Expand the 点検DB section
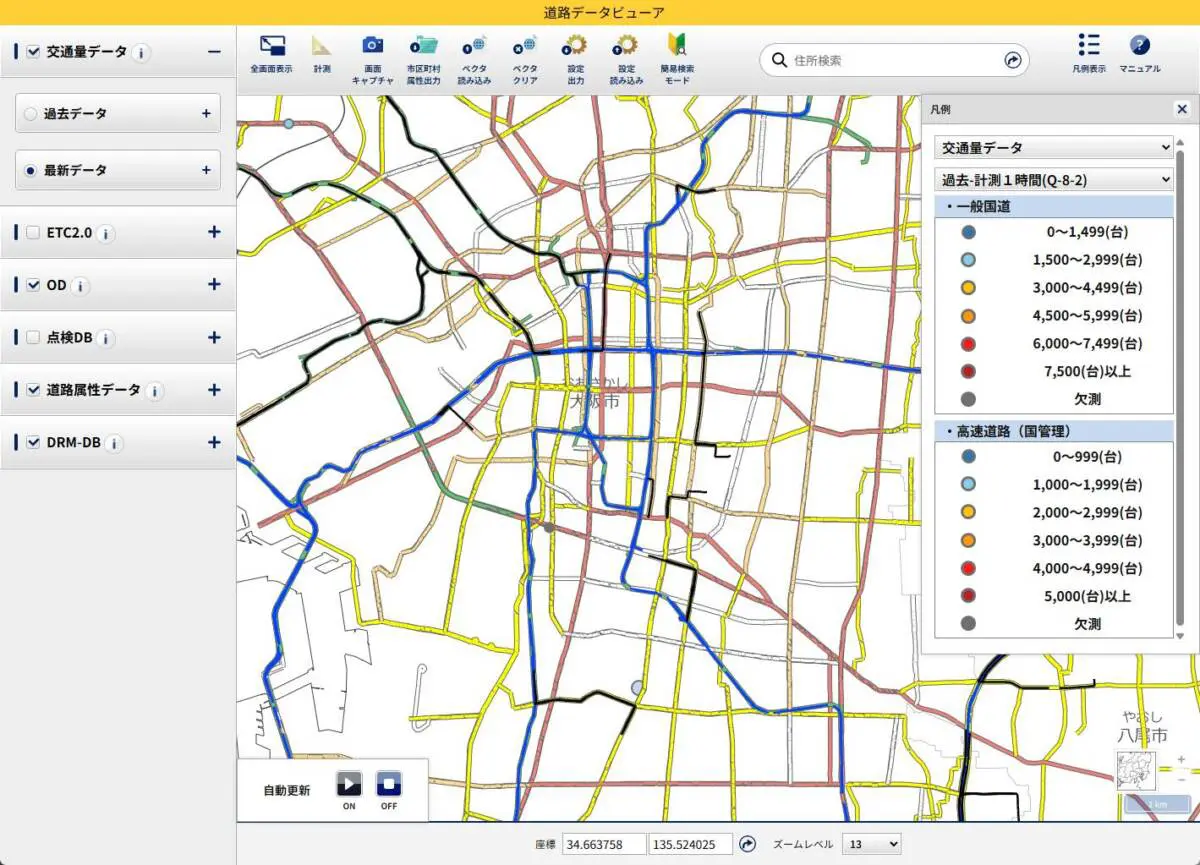 (214, 337)
